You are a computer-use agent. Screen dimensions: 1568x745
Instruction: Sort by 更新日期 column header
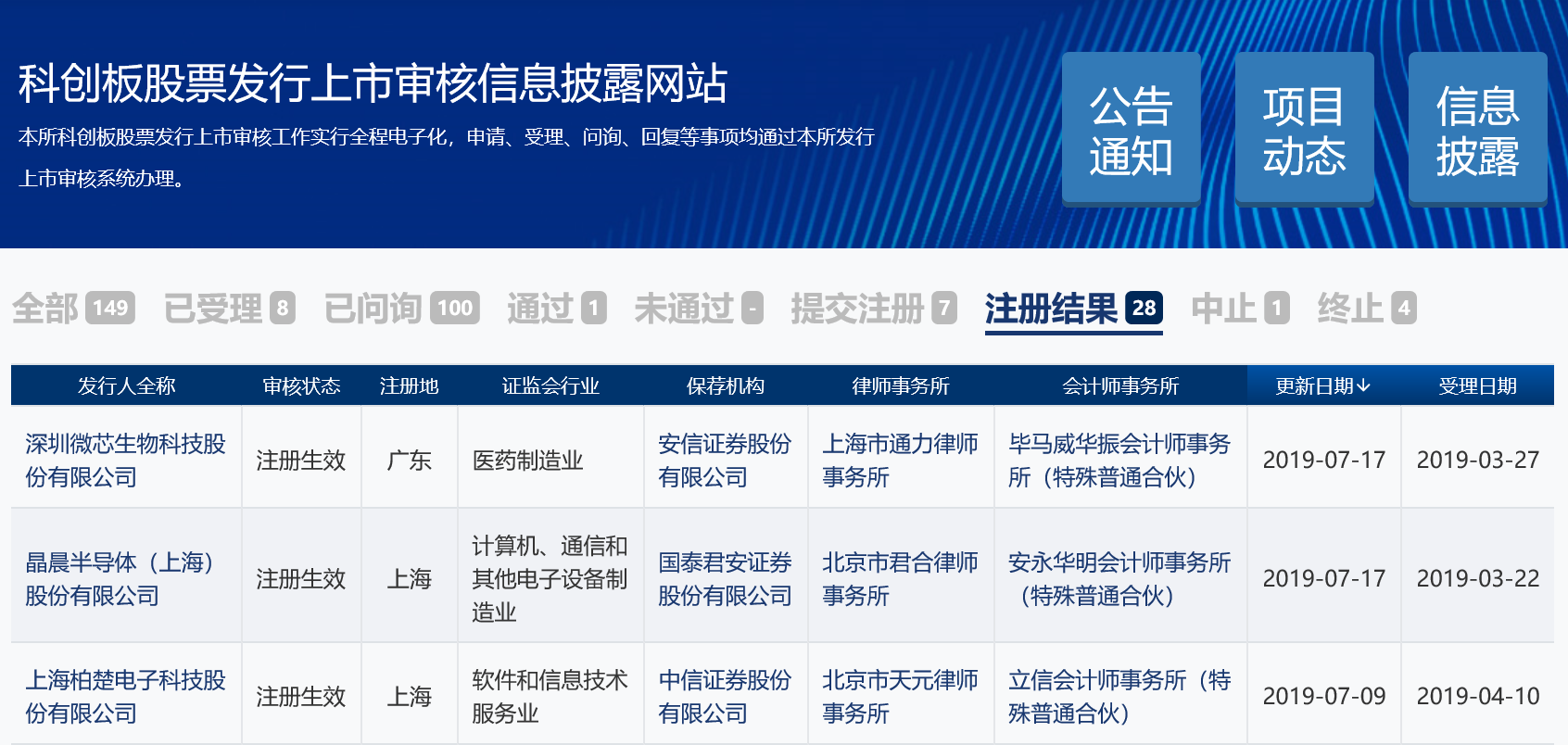[x=1322, y=385]
